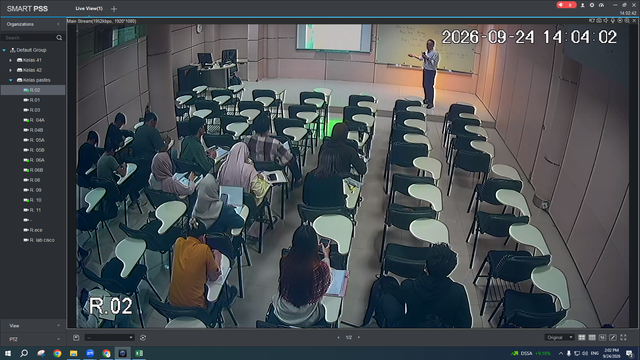The image size is (640, 360).
Task: Open the system status gauge icon
Action: pos(601,5)
